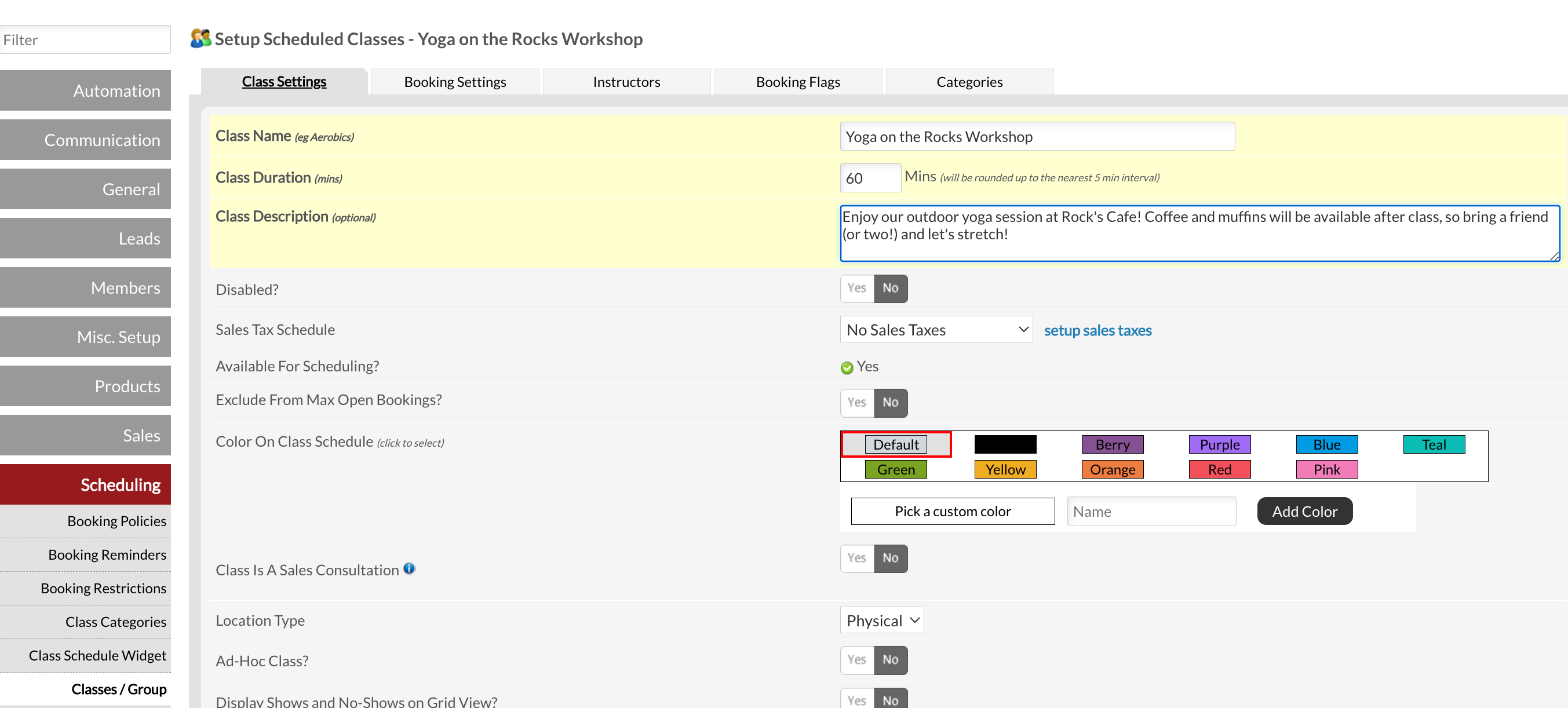The width and height of the screenshot is (1568, 708).
Task: Click the setup sales taxes link
Action: tap(1097, 330)
